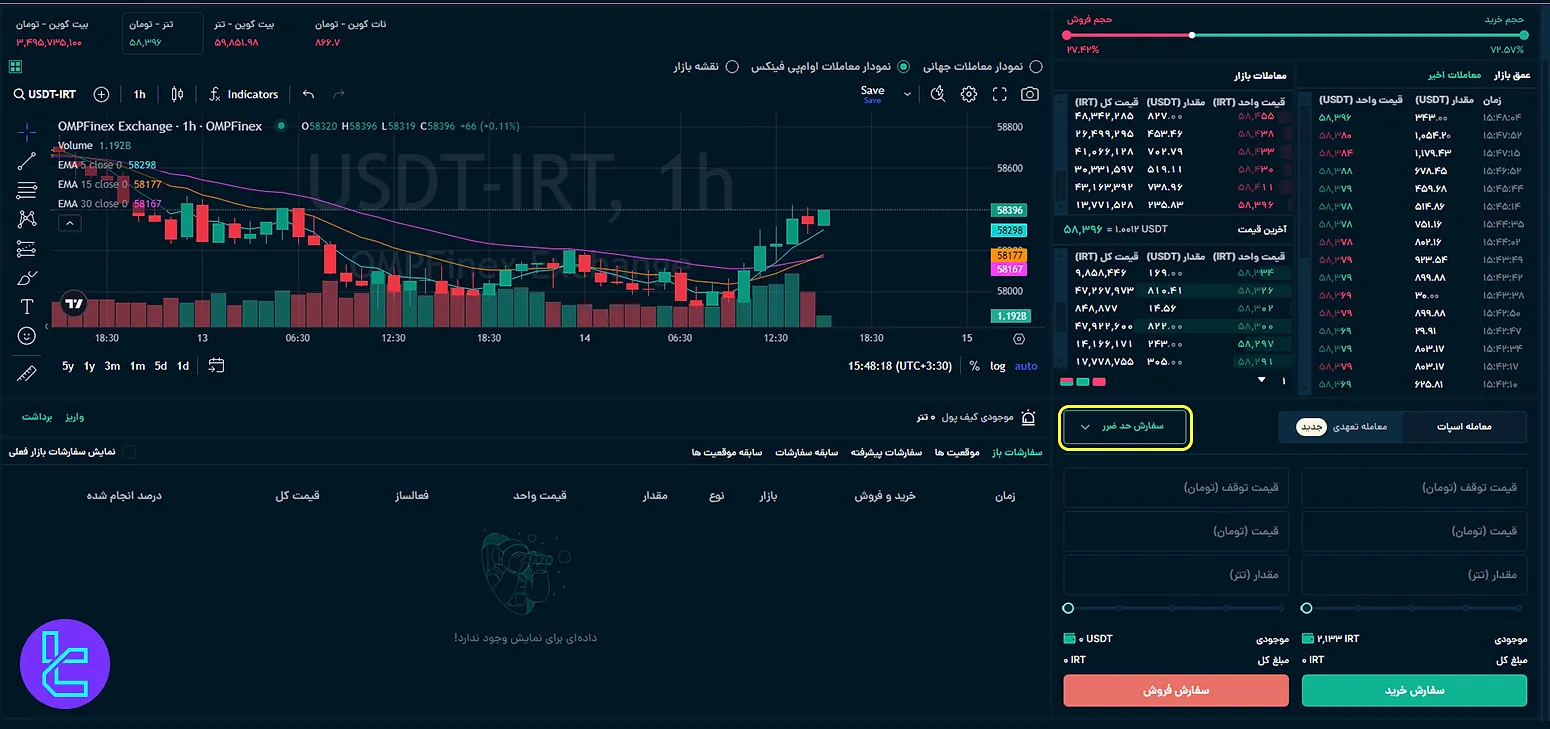Switch to the معامله تعهدی tab
This screenshot has height=729, width=1550.
coord(1340,426)
